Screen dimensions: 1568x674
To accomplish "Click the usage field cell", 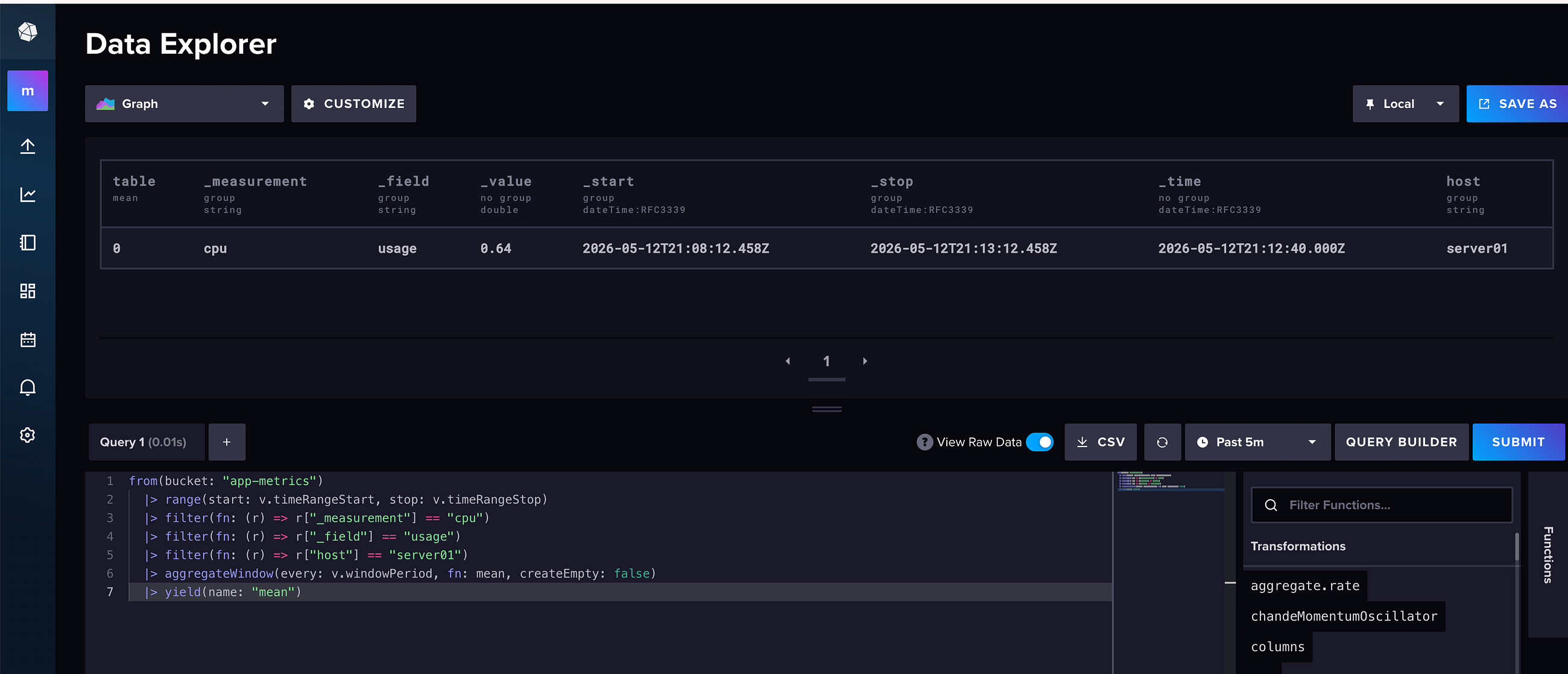I will [x=397, y=249].
